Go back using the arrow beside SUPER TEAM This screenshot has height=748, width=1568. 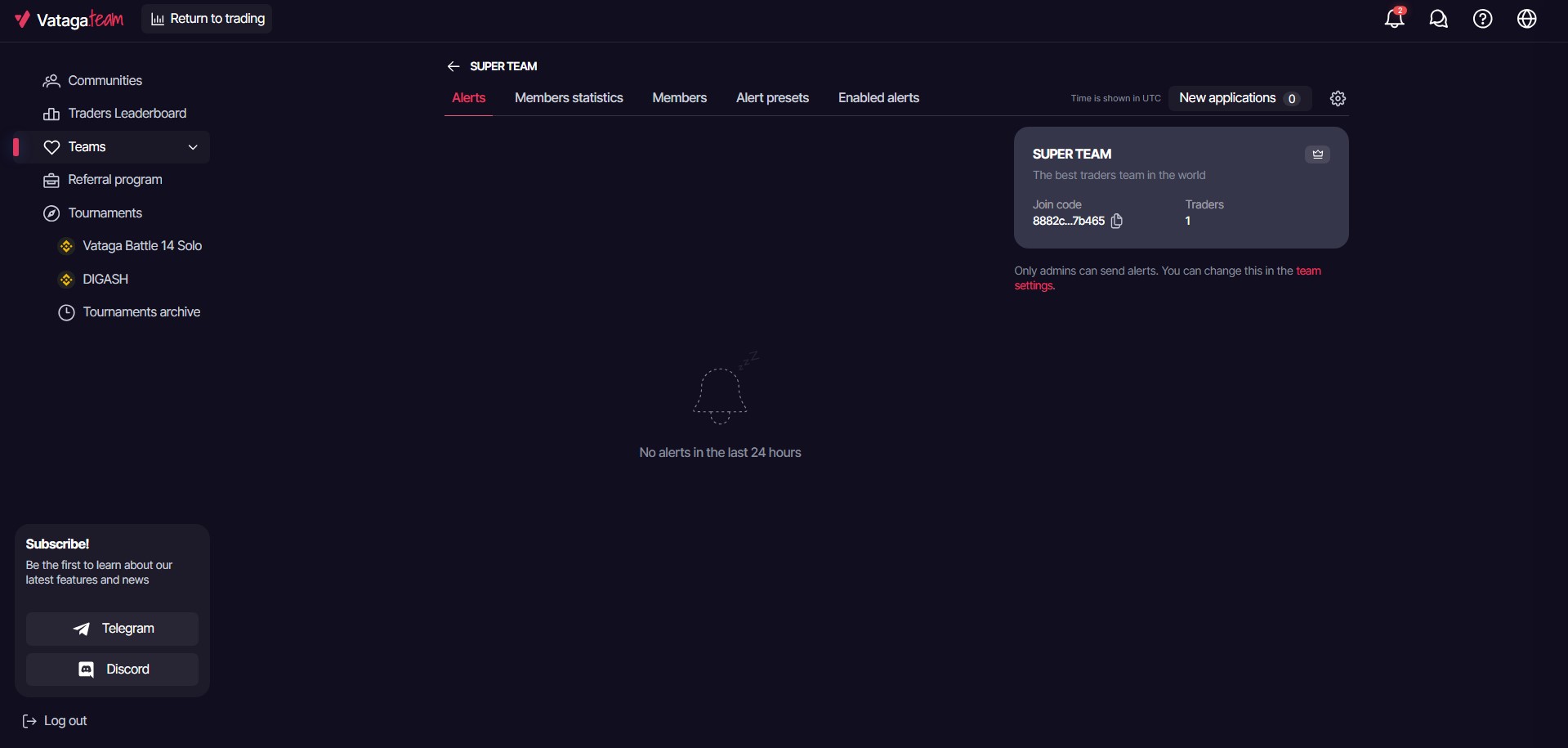click(x=453, y=66)
